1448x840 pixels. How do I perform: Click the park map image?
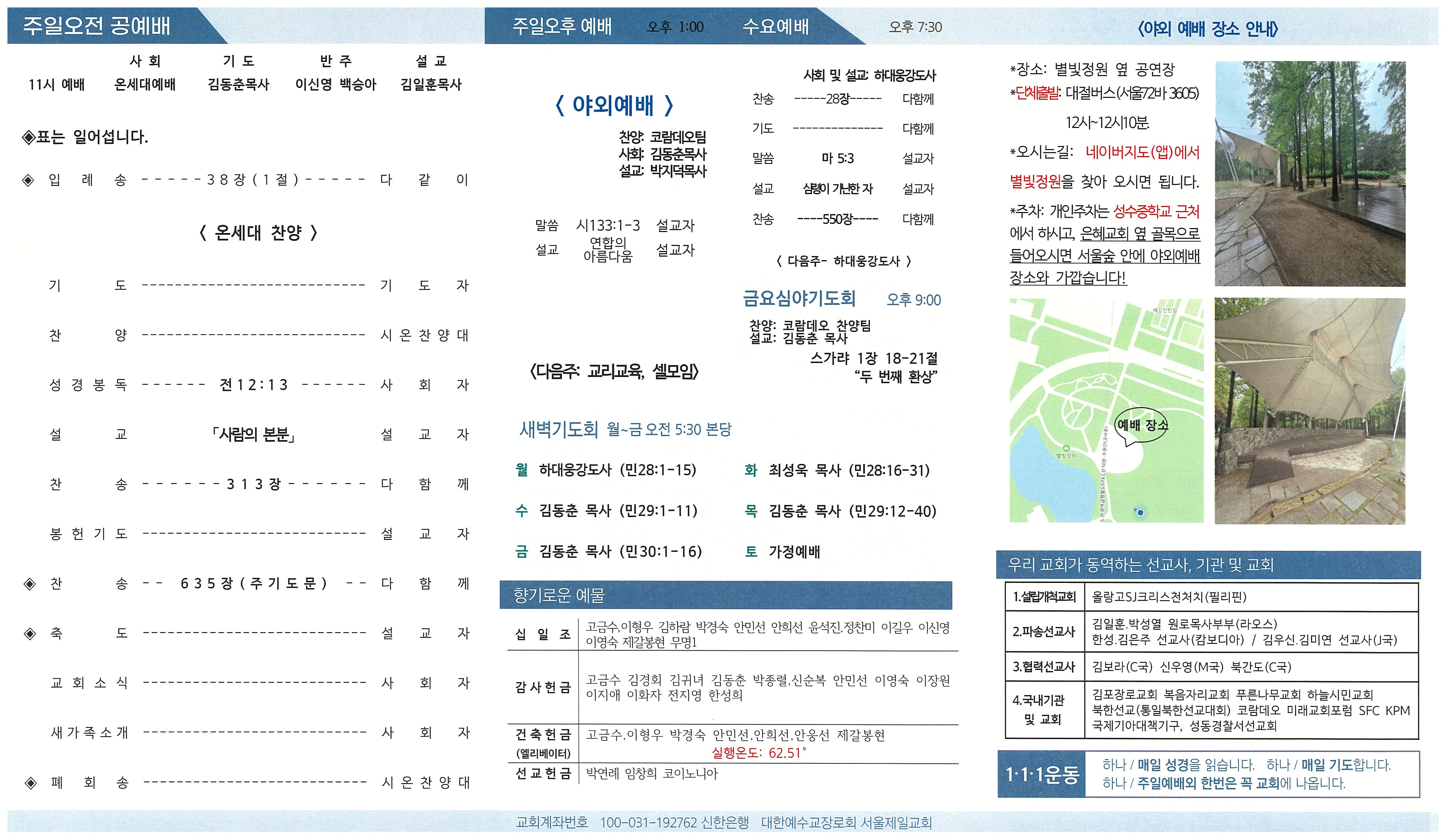click(x=1106, y=410)
